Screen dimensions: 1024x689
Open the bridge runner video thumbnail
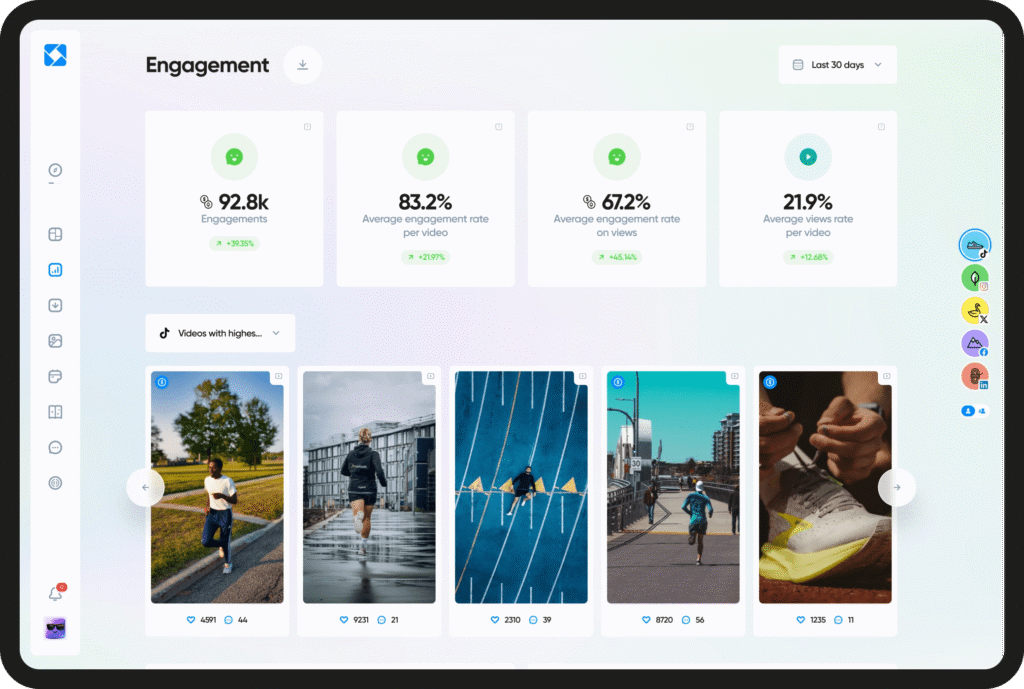673,487
